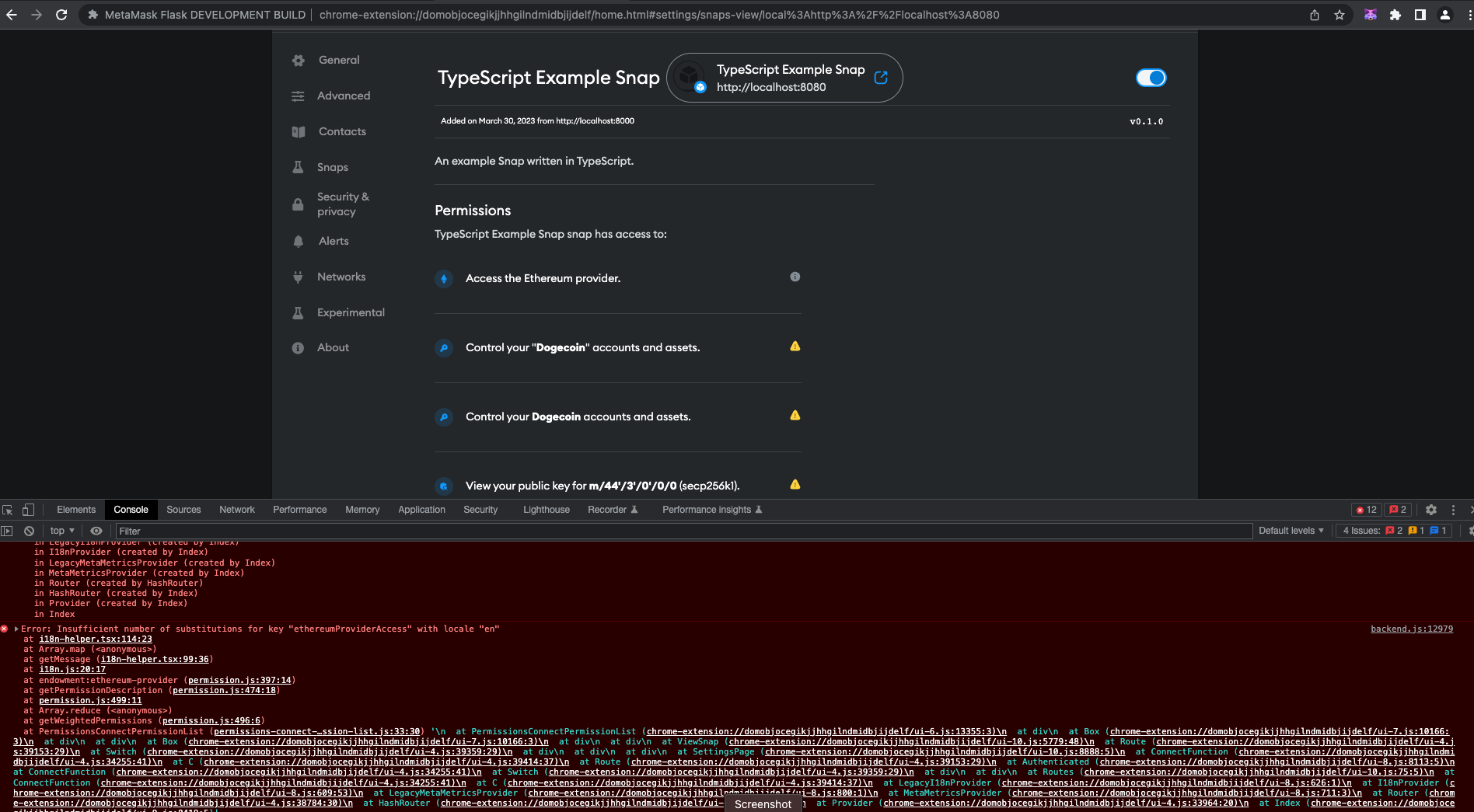
Task: Open the backend.js:12979 source link
Action: point(1411,629)
